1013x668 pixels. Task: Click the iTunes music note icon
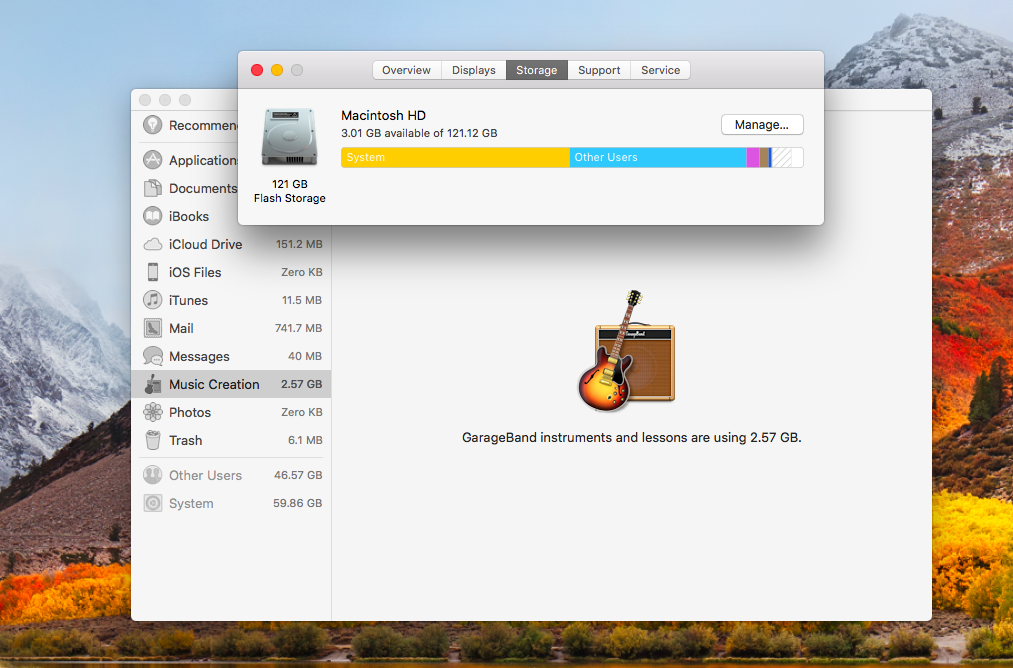(x=152, y=300)
